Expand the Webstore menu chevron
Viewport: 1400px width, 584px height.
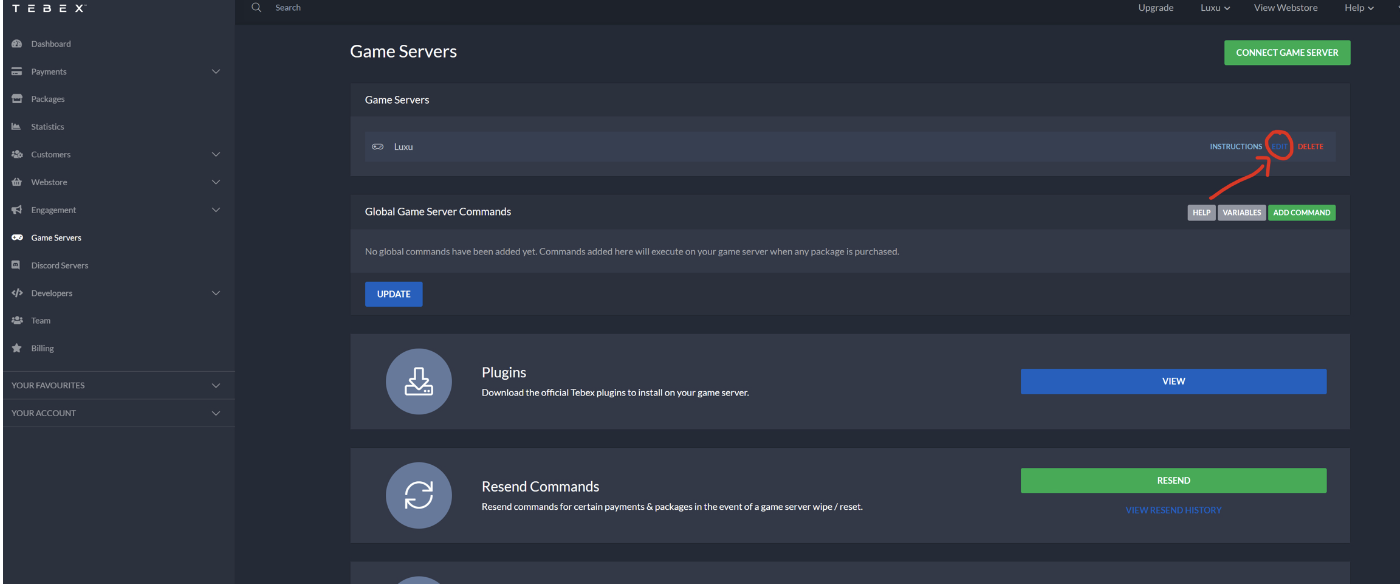[216, 182]
